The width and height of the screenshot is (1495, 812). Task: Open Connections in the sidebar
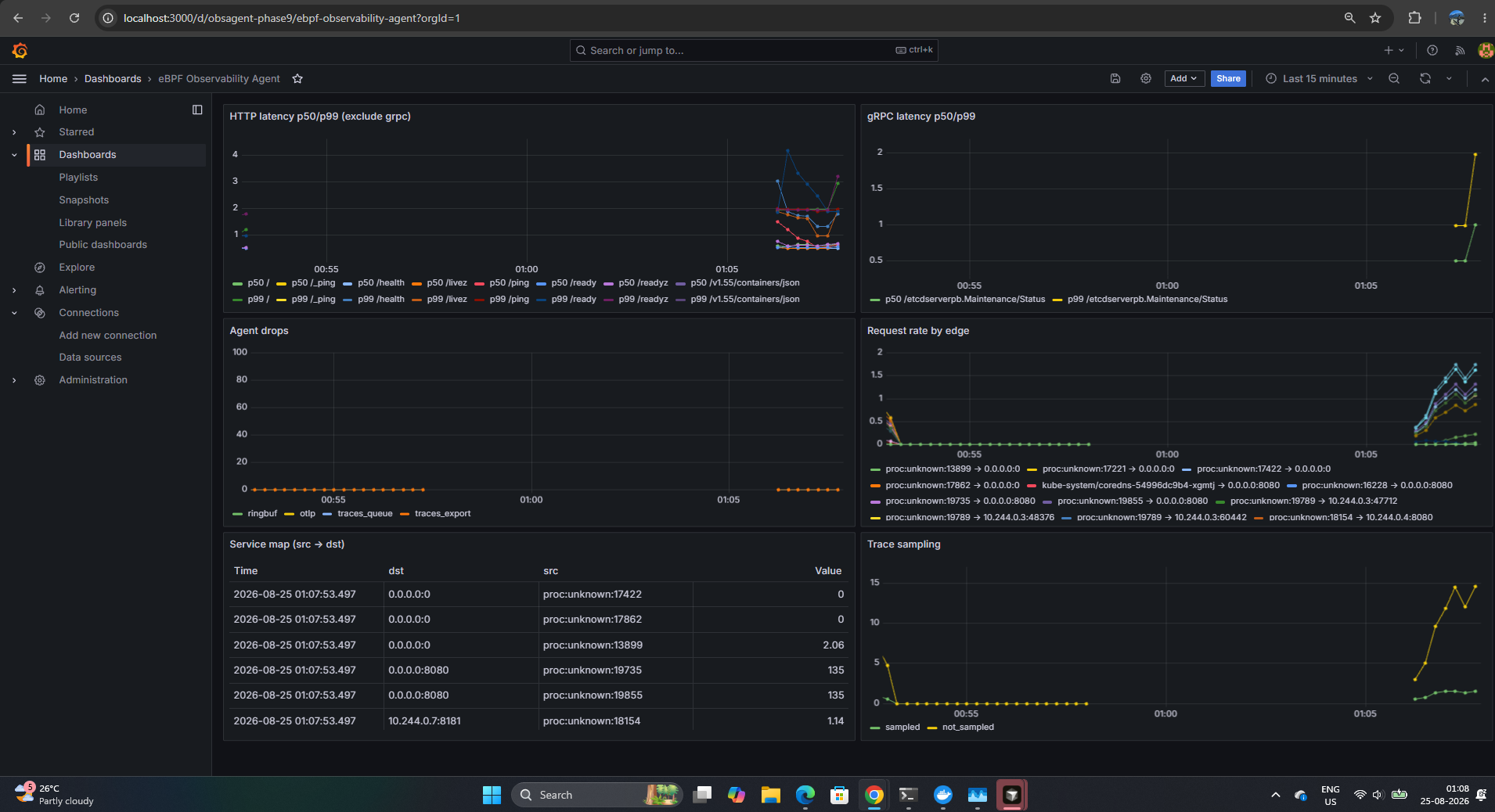click(x=88, y=313)
